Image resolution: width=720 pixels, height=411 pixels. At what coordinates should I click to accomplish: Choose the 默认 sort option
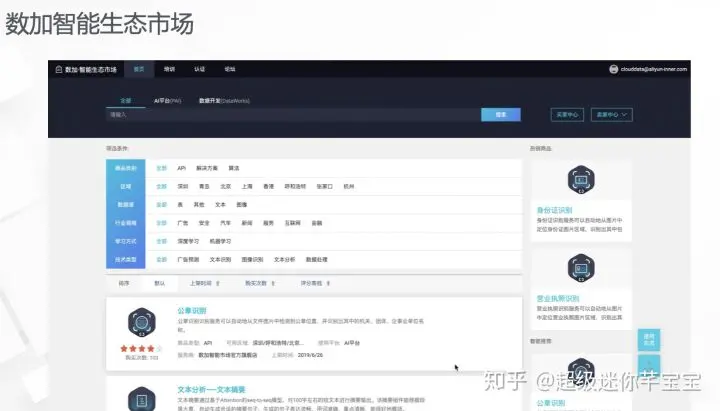click(x=159, y=283)
